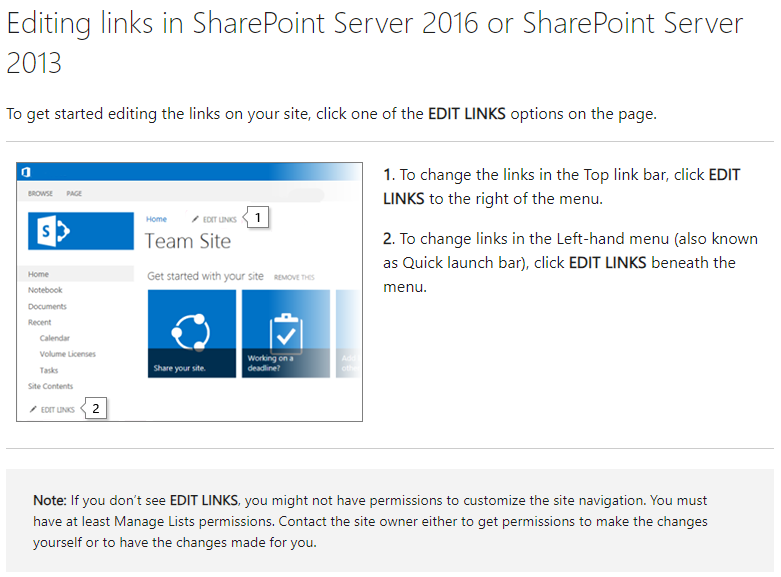Open Site Contents in the left menu
Screen dimensions: 781x577
[x=50, y=386]
